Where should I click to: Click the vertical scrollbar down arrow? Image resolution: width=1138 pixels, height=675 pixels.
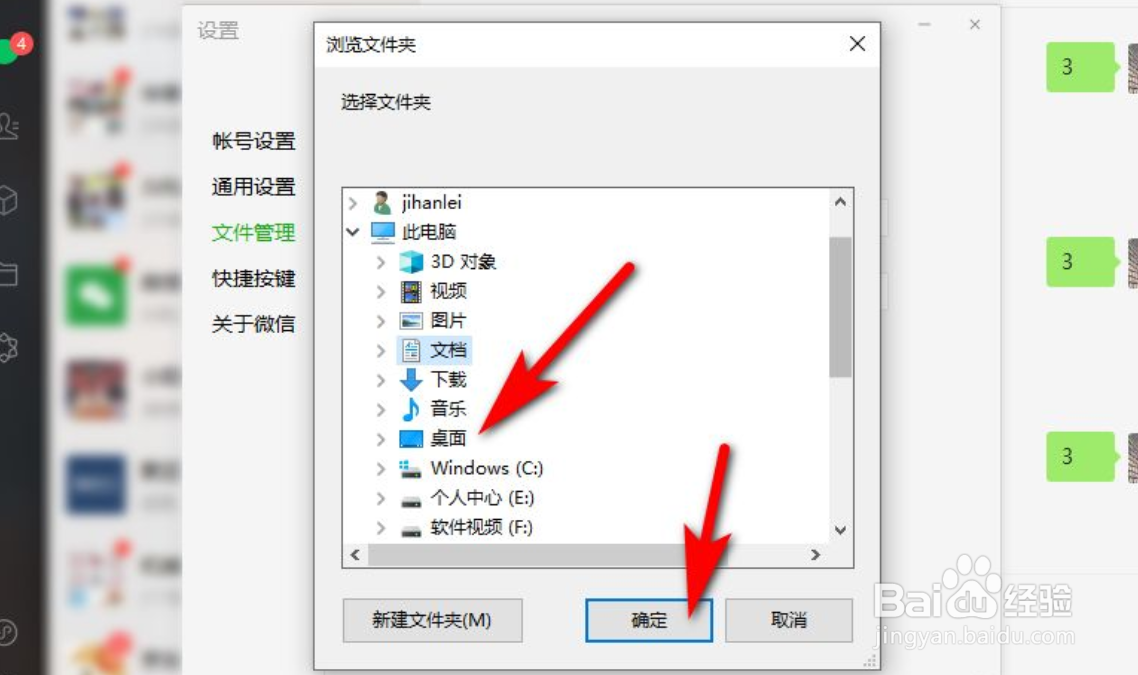[x=840, y=530]
